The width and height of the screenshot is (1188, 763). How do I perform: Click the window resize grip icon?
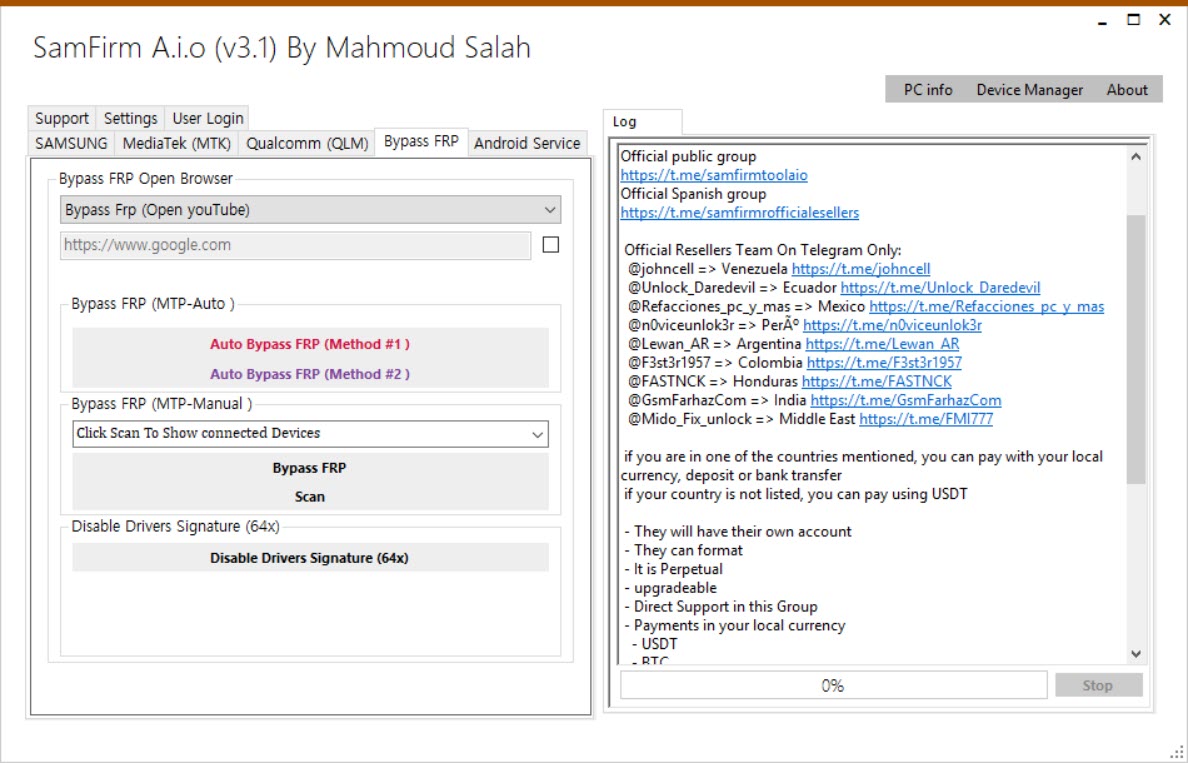1178,752
